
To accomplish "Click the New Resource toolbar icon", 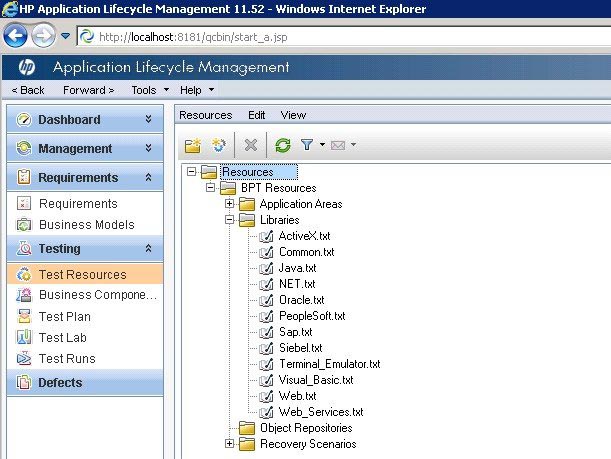I will pos(219,145).
